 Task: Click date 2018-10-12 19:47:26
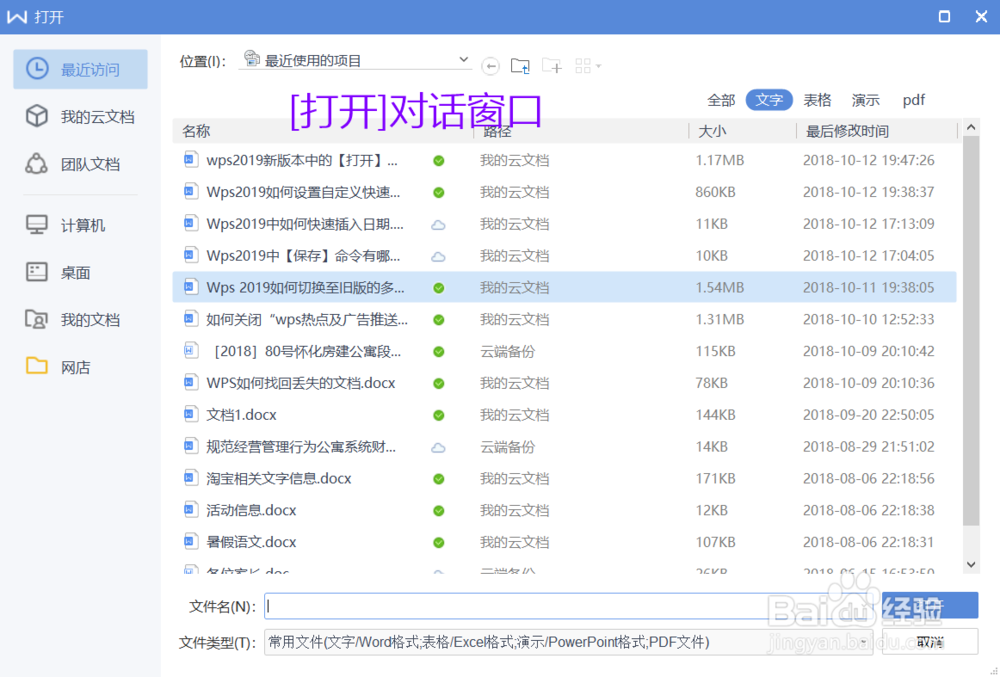[869, 160]
